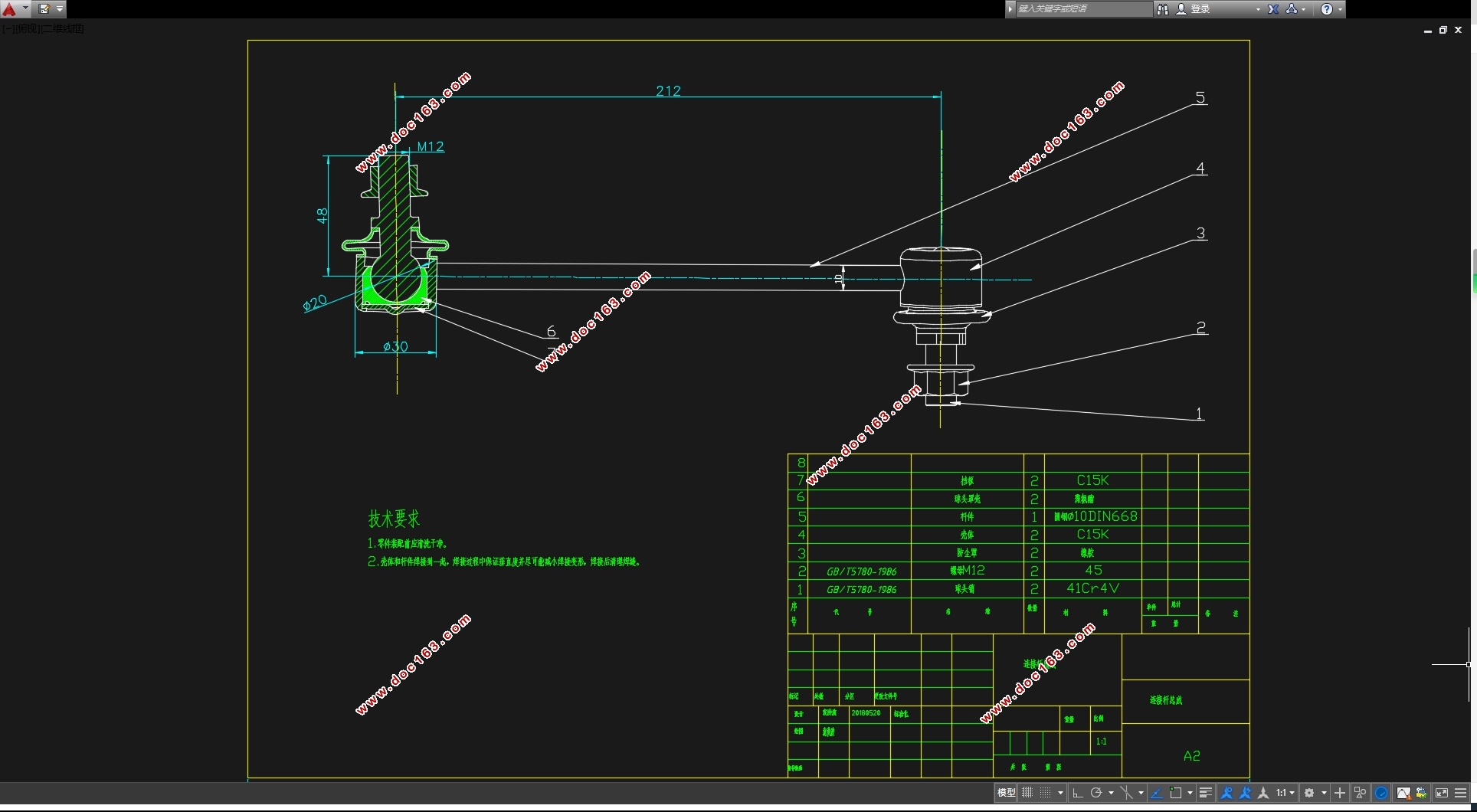Open the AutoCAD application menu (red A)
The image size is (1477, 812).
[x=9, y=9]
